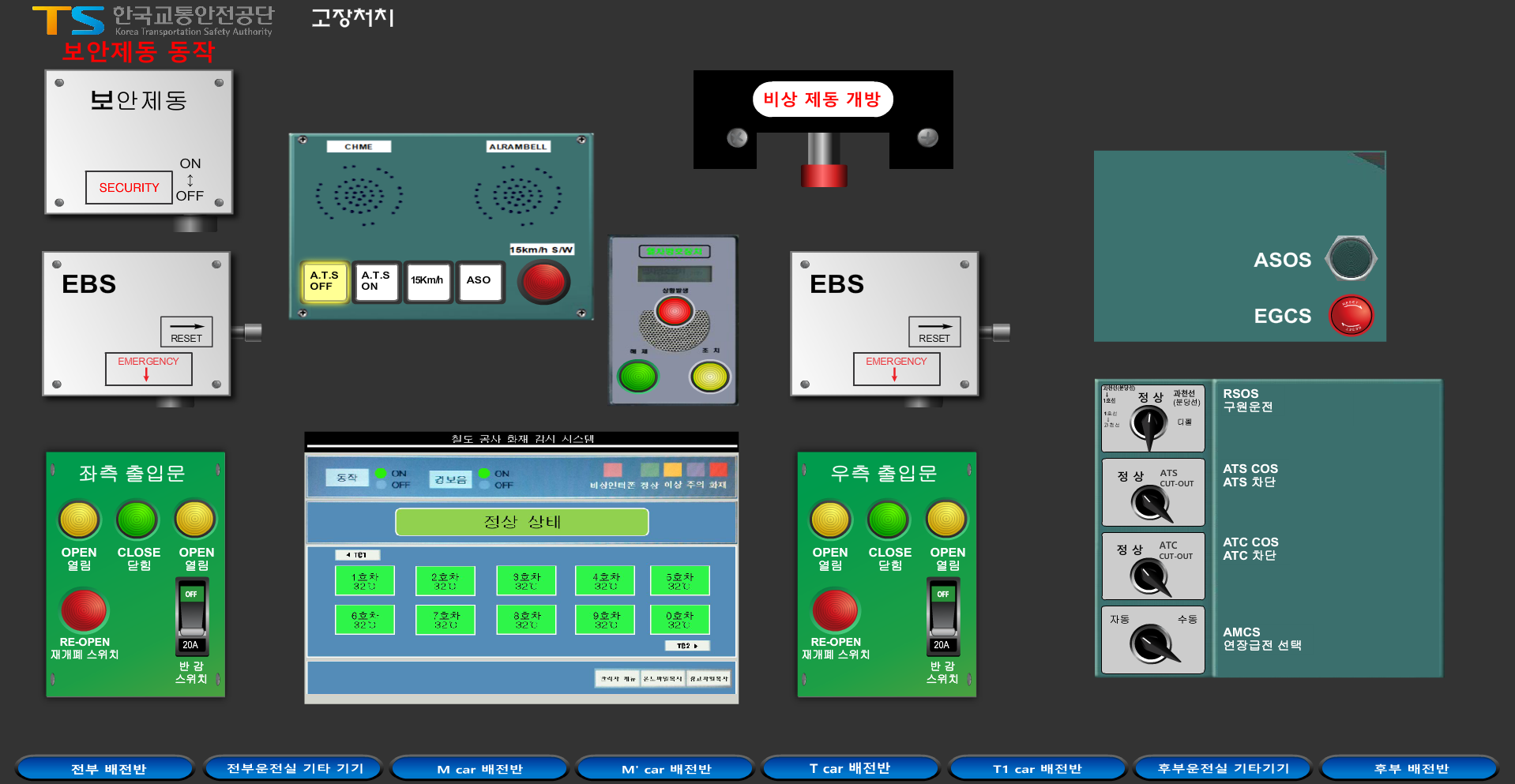Push the red EGCS button
1515x784 pixels.
(x=1351, y=316)
